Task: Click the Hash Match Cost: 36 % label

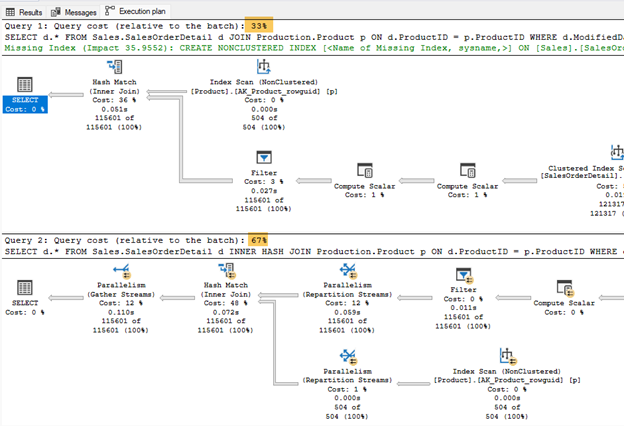Action: 115,100
